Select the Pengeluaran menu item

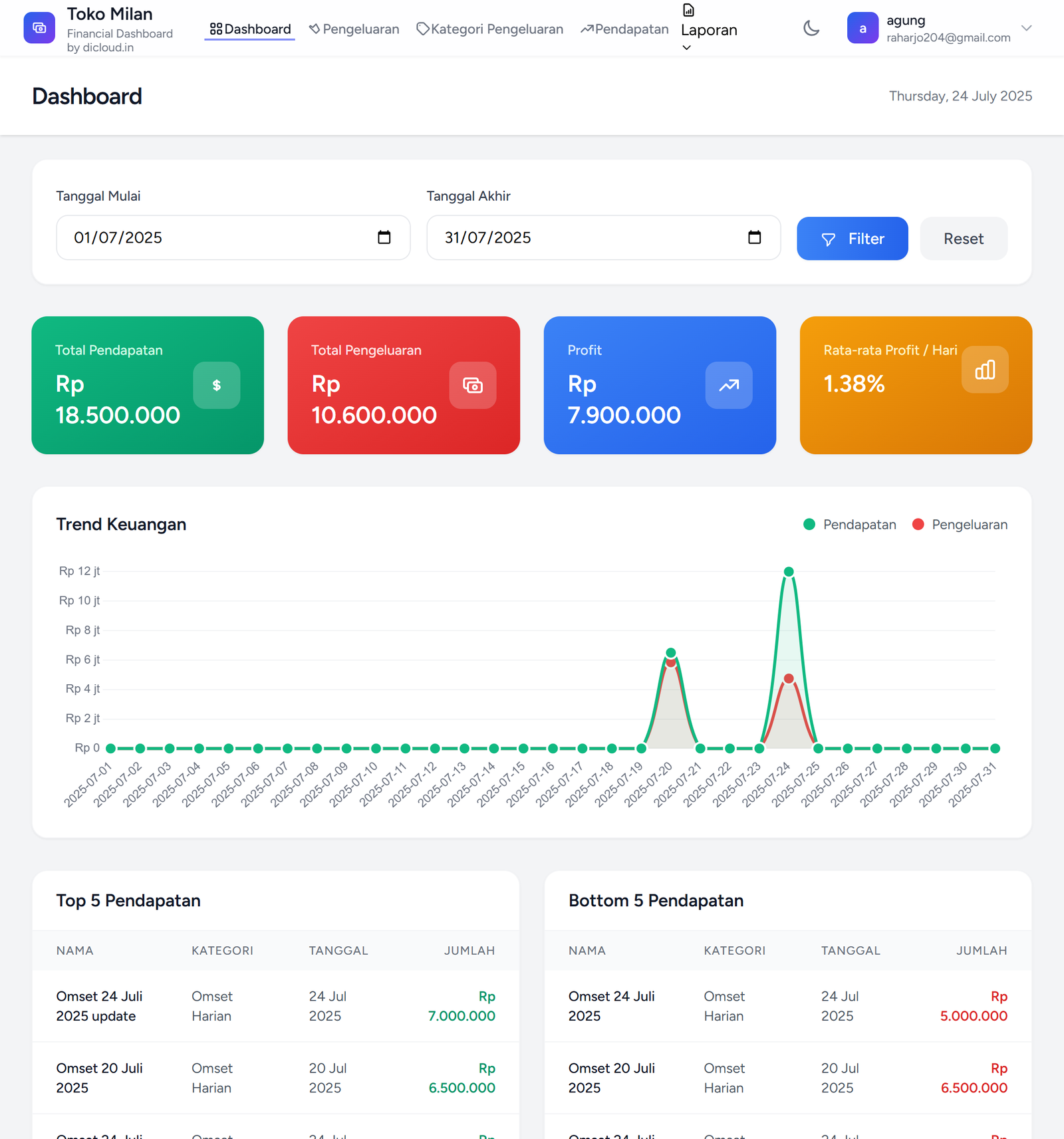(x=354, y=29)
